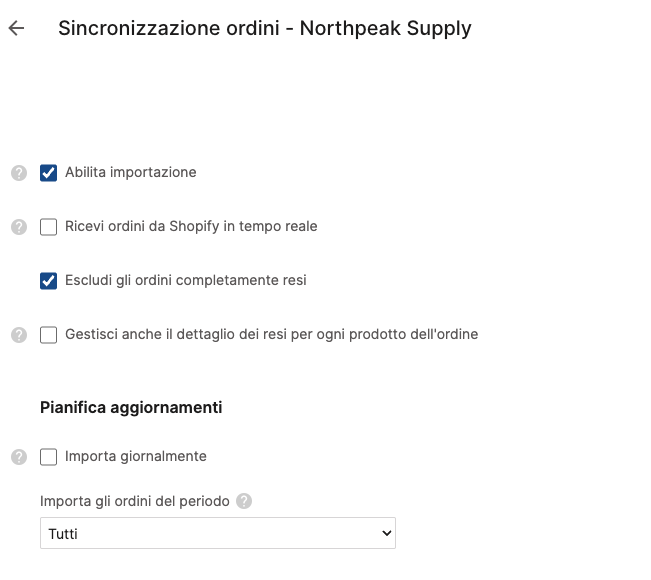Click the Gestisci anche il dettaglio label text

pyautogui.click(x=271, y=335)
